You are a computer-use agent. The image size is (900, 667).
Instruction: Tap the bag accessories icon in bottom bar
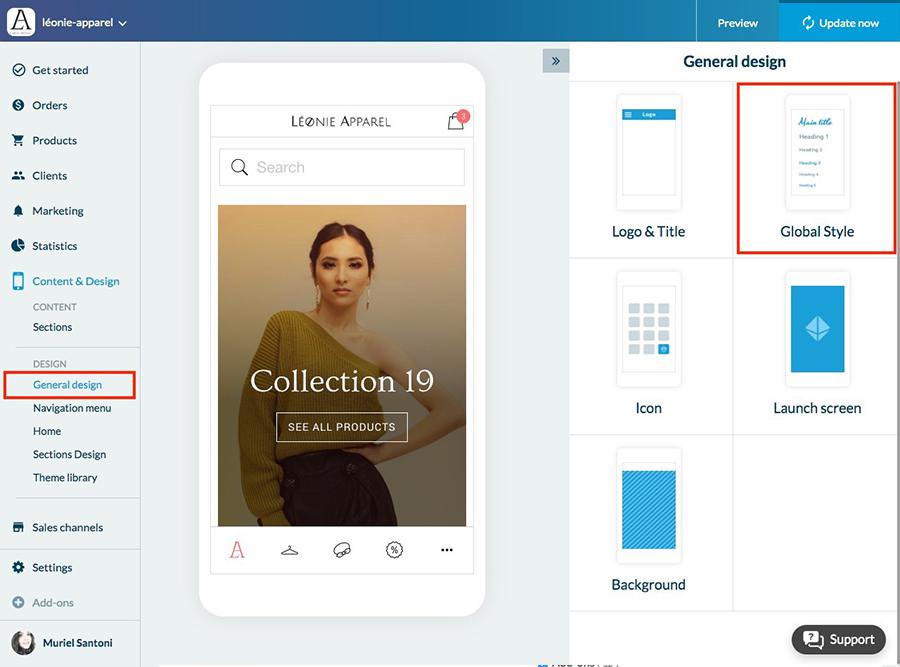342,550
